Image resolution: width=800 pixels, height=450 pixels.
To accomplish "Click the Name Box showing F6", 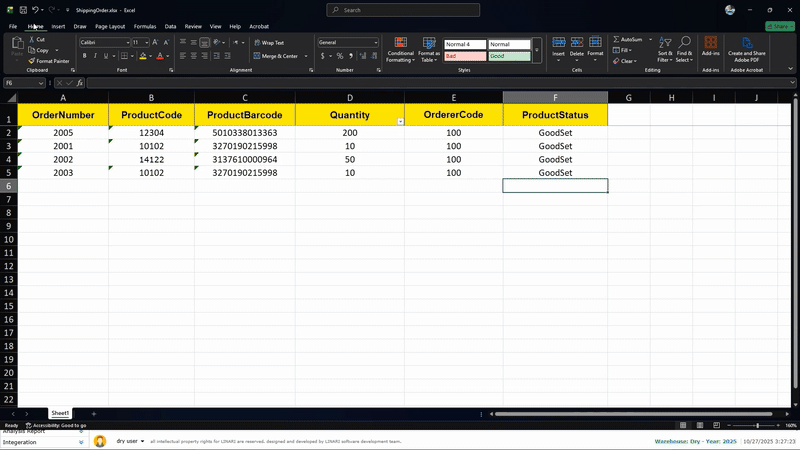I will [22, 83].
